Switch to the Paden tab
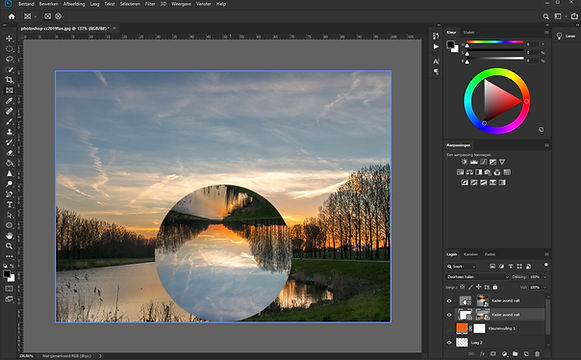 (x=490, y=254)
